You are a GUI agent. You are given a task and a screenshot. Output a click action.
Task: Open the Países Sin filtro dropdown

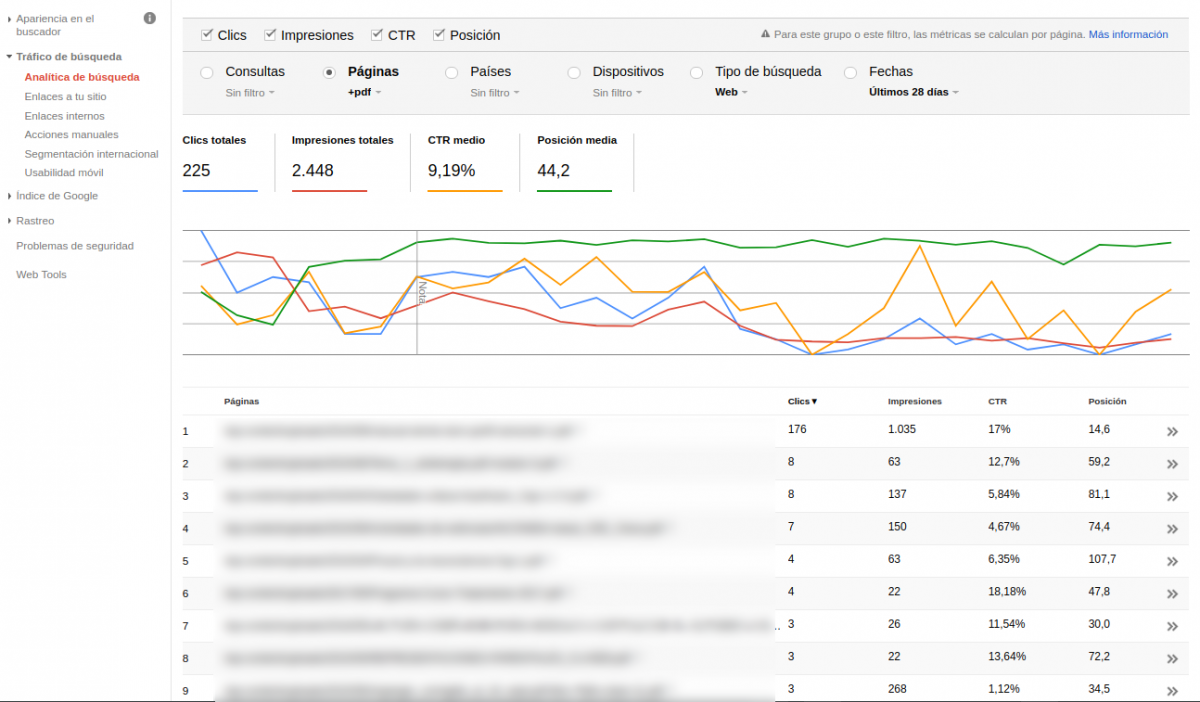tap(496, 92)
